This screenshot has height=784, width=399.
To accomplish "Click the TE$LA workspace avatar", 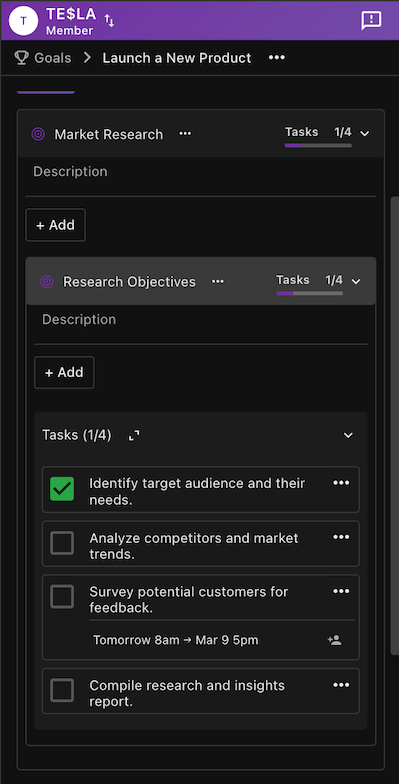I will pos(24,21).
